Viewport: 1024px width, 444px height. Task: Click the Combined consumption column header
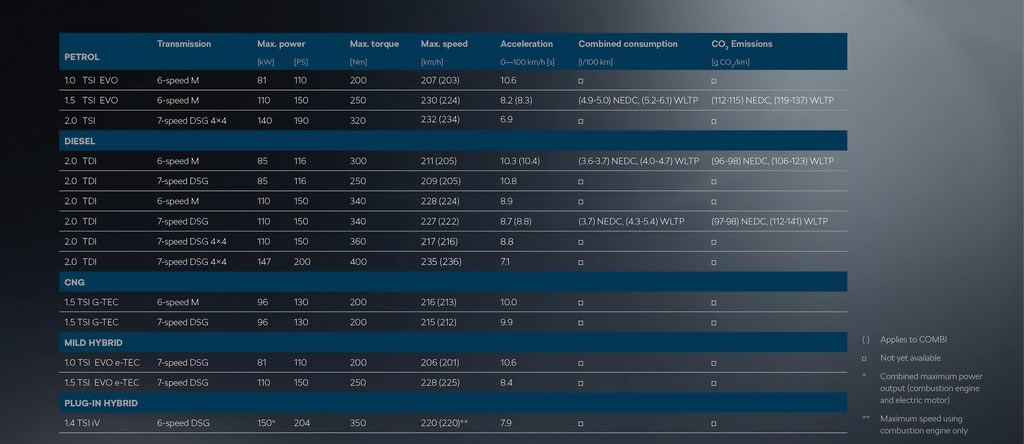(x=628, y=44)
